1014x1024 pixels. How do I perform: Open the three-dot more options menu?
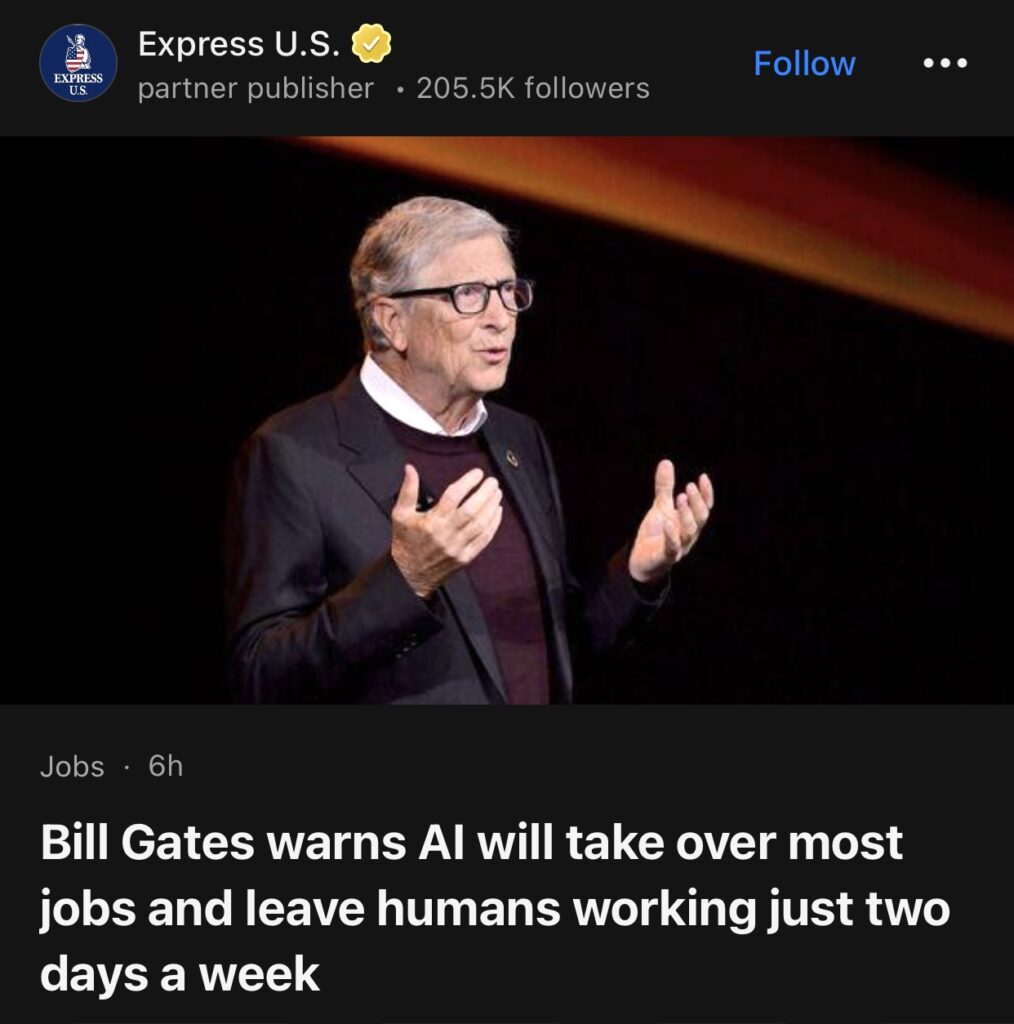pos(945,63)
